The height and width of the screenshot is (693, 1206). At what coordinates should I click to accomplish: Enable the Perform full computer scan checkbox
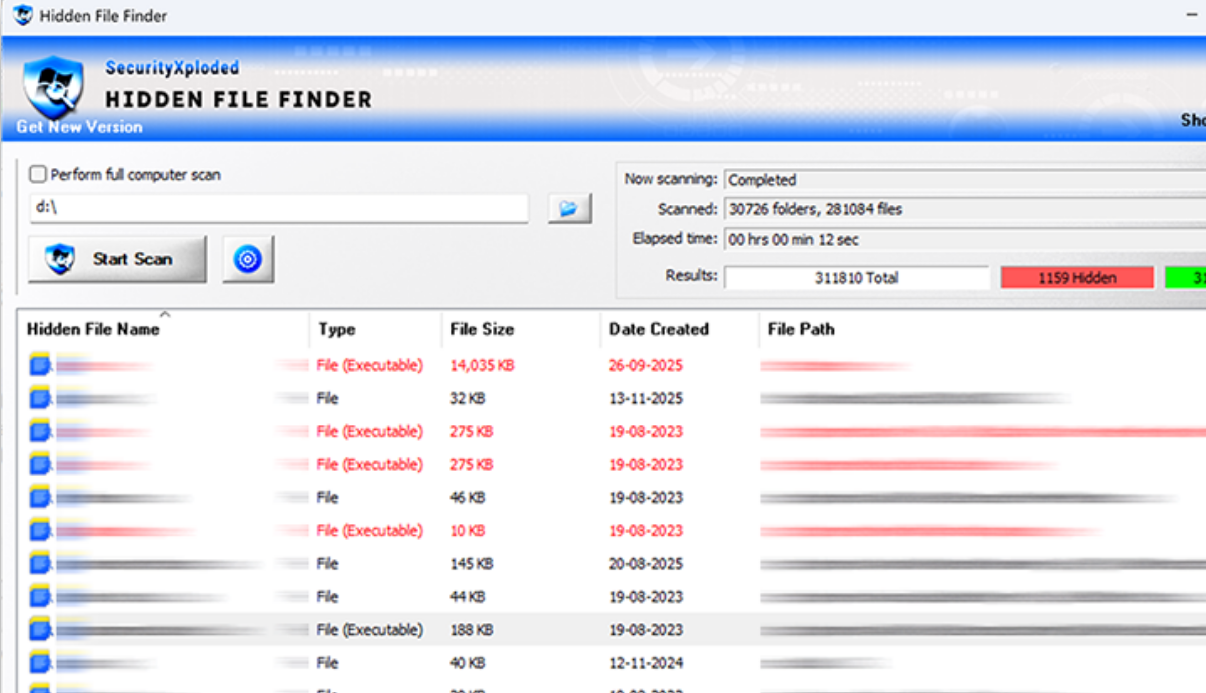[x=36, y=173]
